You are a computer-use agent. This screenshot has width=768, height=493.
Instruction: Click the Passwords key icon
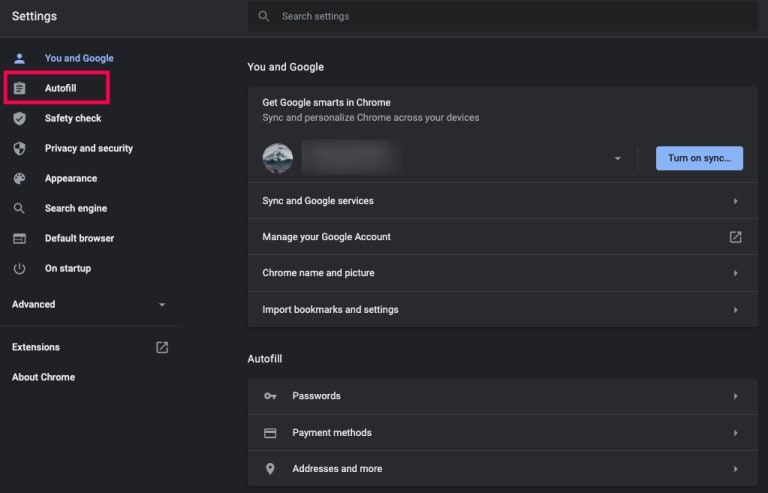[270, 396]
